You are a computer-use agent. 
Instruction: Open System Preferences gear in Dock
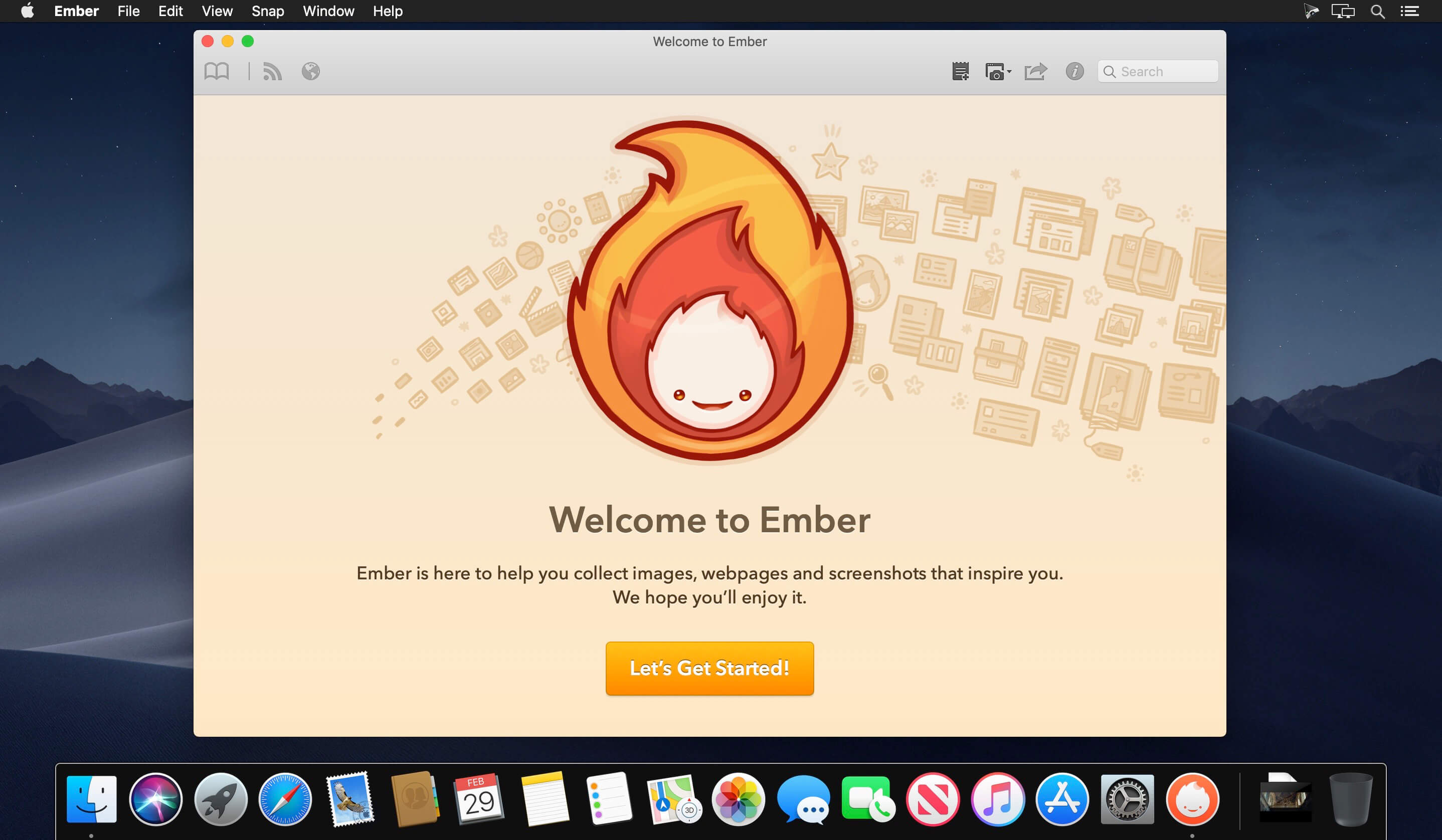(1127, 799)
